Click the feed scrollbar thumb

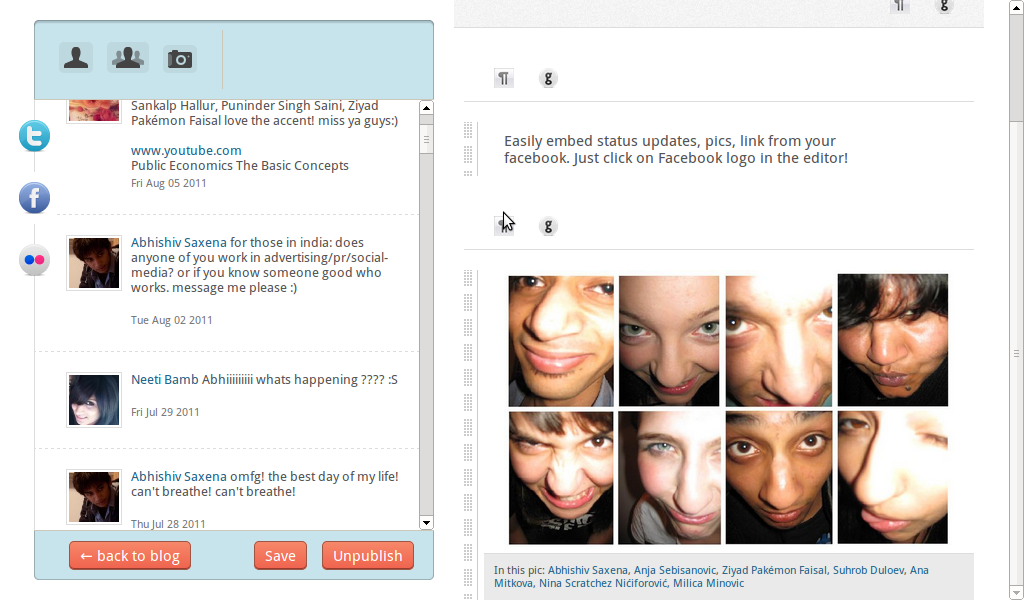426,138
